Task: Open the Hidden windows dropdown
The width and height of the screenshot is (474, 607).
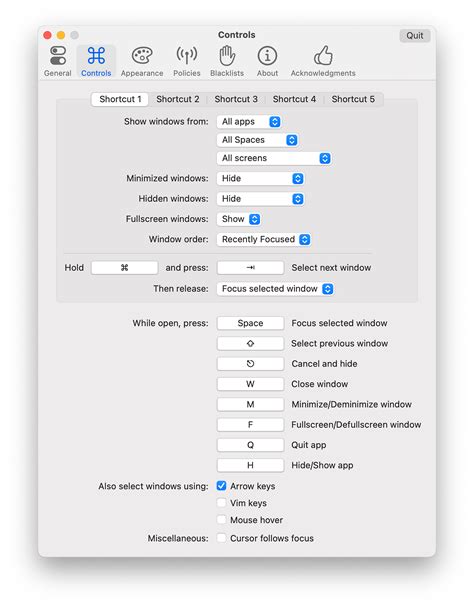Action: click(x=260, y=199)
